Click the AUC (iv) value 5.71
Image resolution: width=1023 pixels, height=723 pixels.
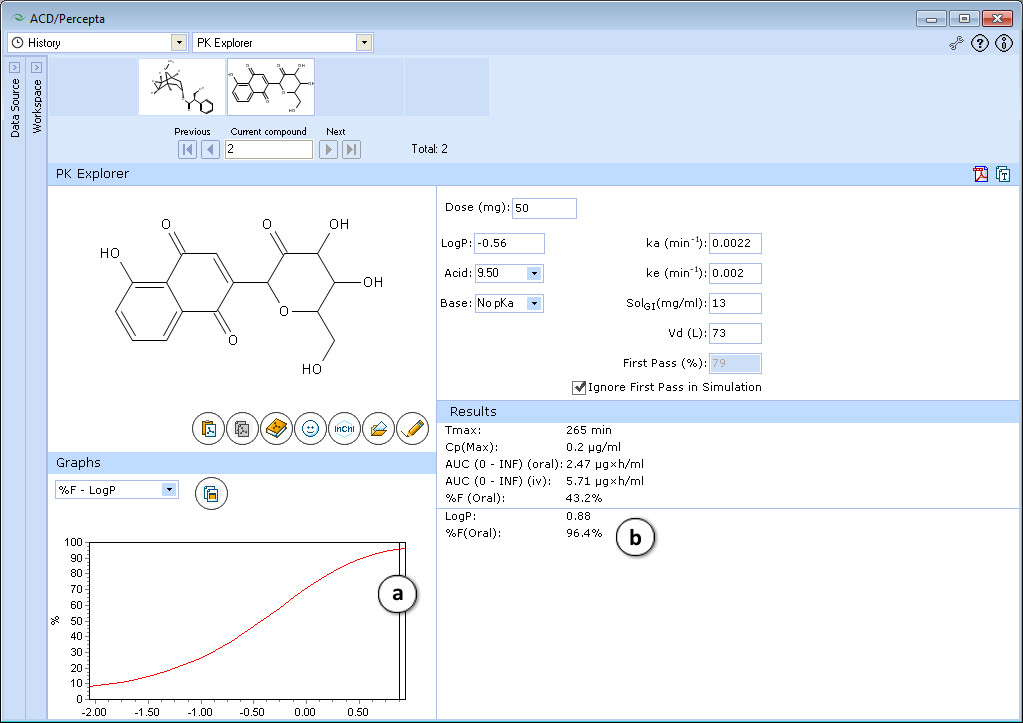605,481
